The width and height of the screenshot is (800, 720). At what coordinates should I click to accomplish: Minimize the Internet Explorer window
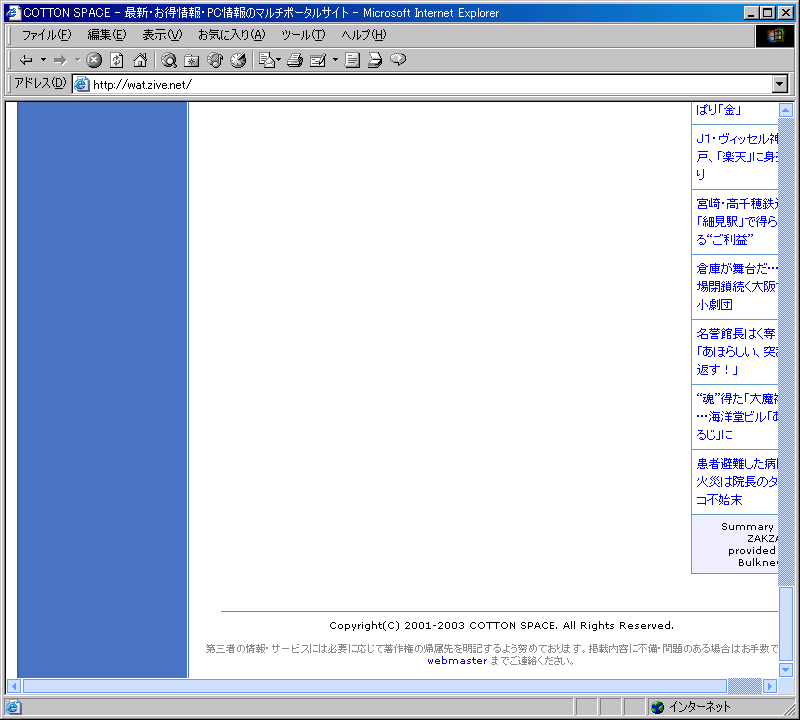(x=751, y=13)
